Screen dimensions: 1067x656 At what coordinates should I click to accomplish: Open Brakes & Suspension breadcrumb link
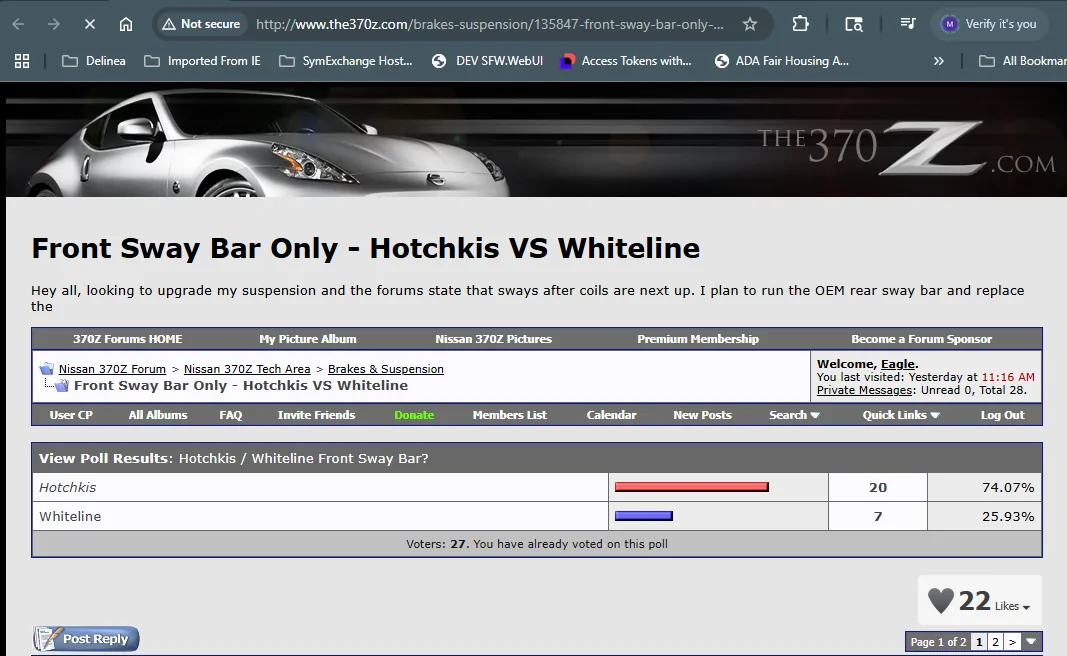(x=386, y=369)
